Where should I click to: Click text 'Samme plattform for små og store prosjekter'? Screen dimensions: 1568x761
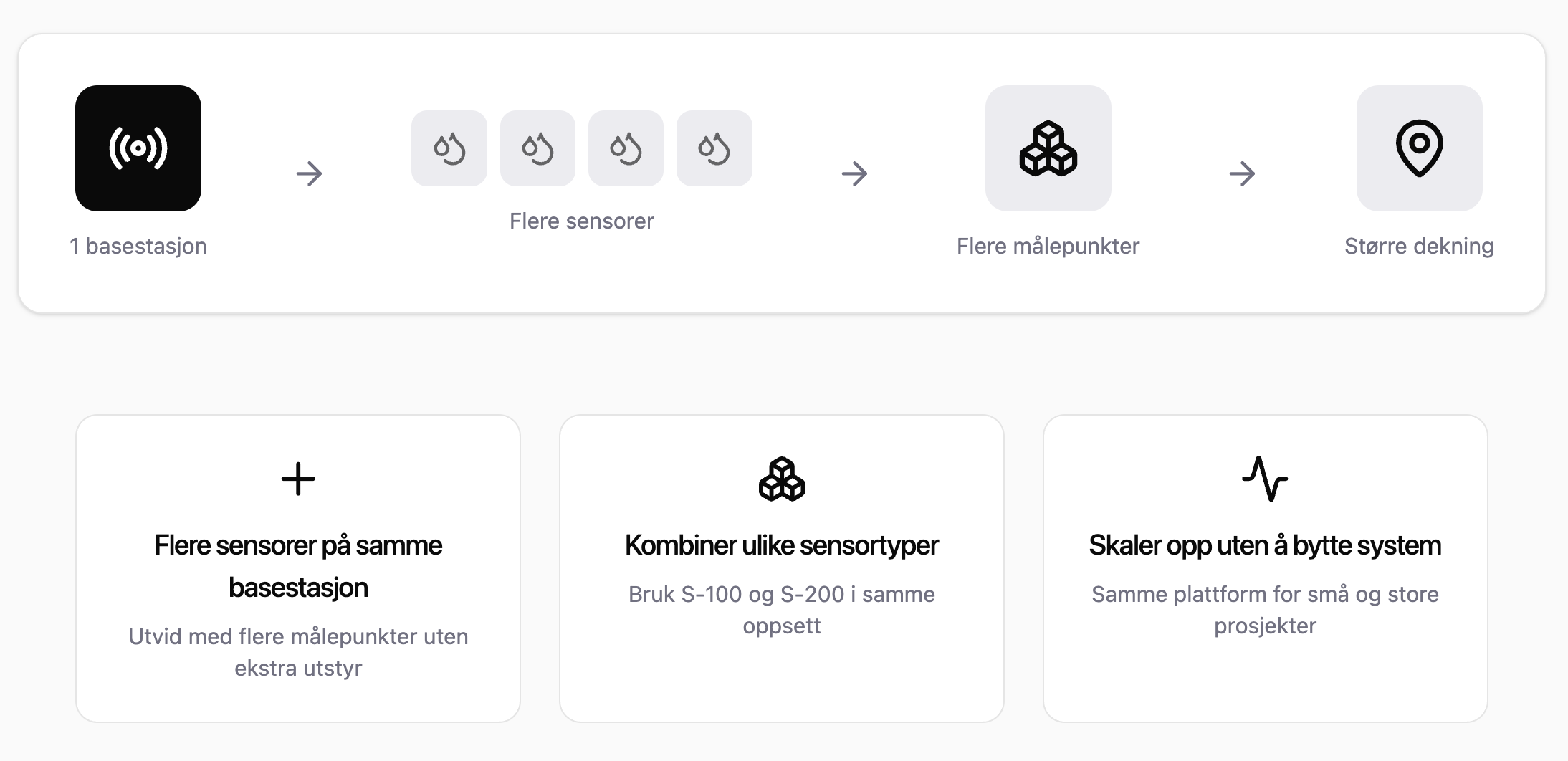click(x=1266, y=610)
